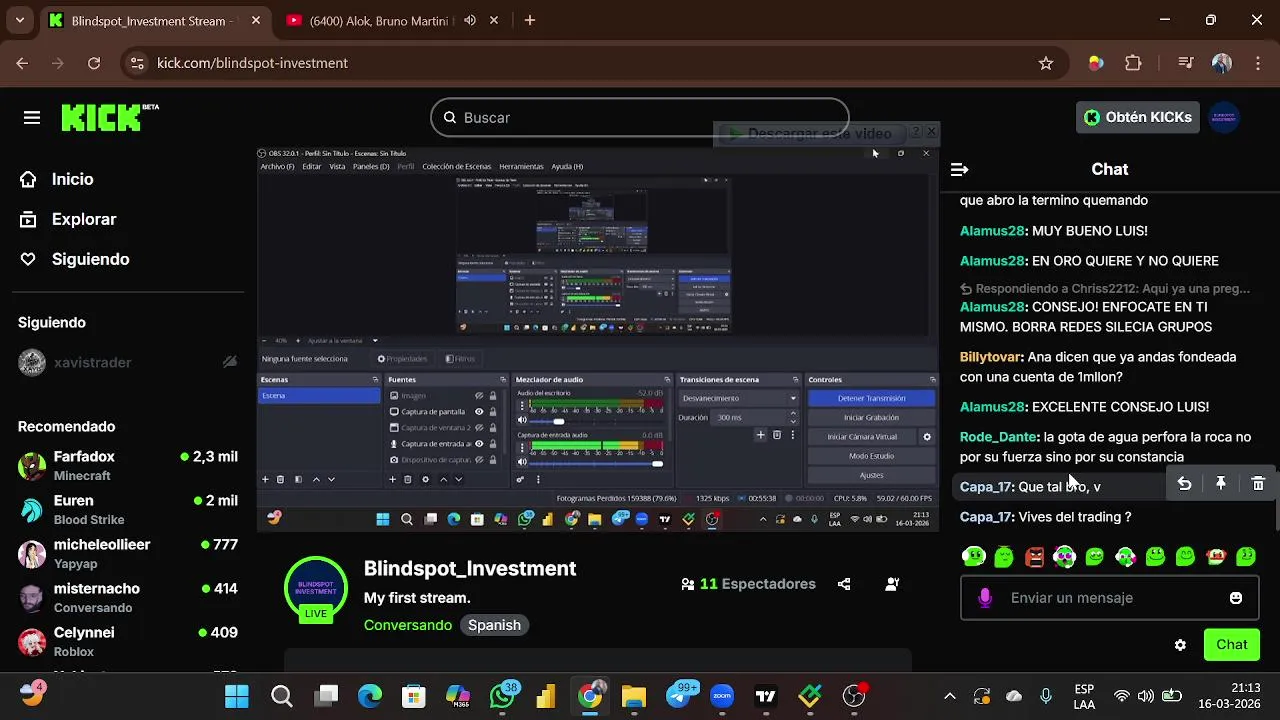Reply to Capa_17's message icon
The height and width of the screenshot is (720, 1280).
coord(1184,484)
